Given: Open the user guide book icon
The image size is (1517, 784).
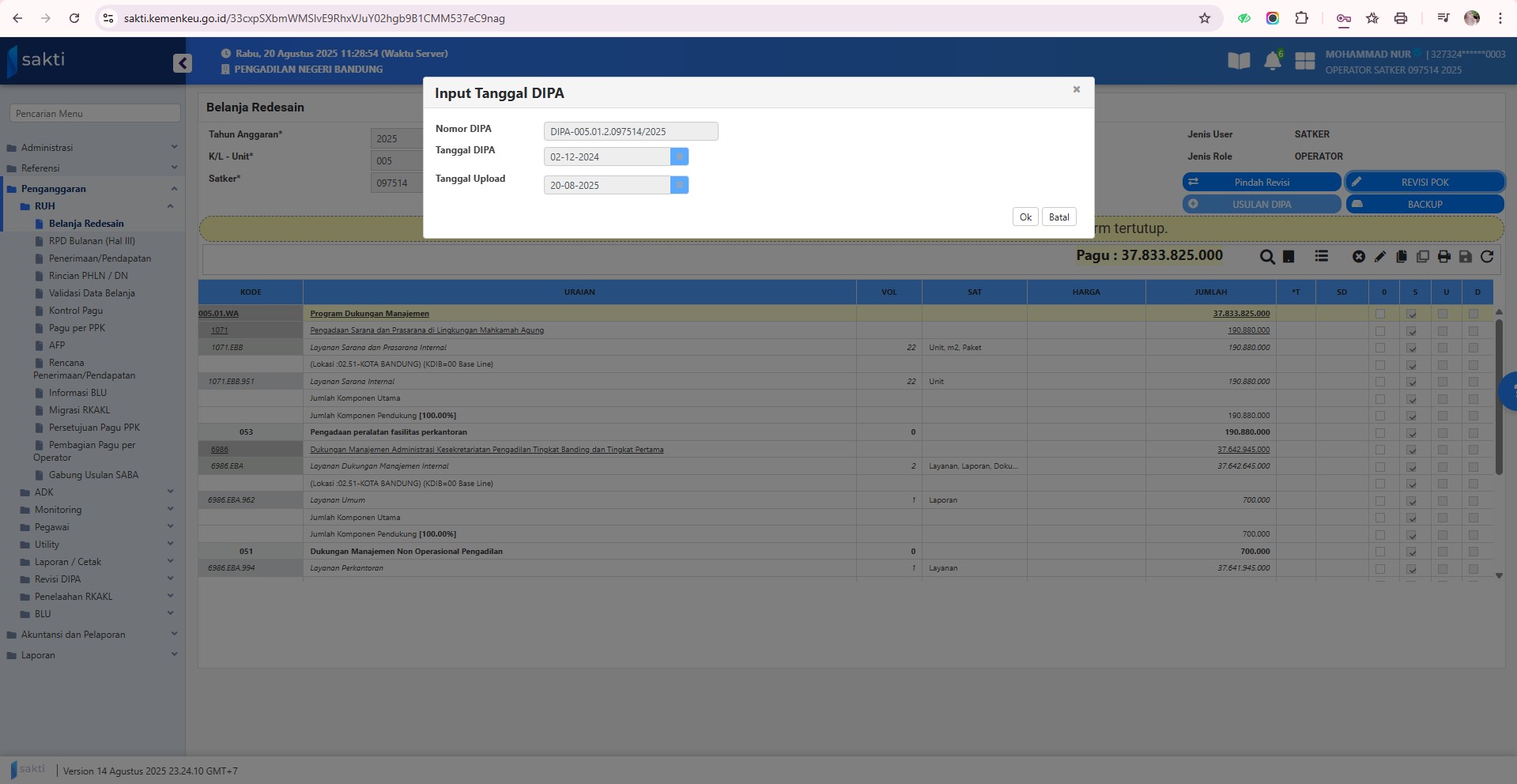Looking at the screenshot, I should 1239,61.
